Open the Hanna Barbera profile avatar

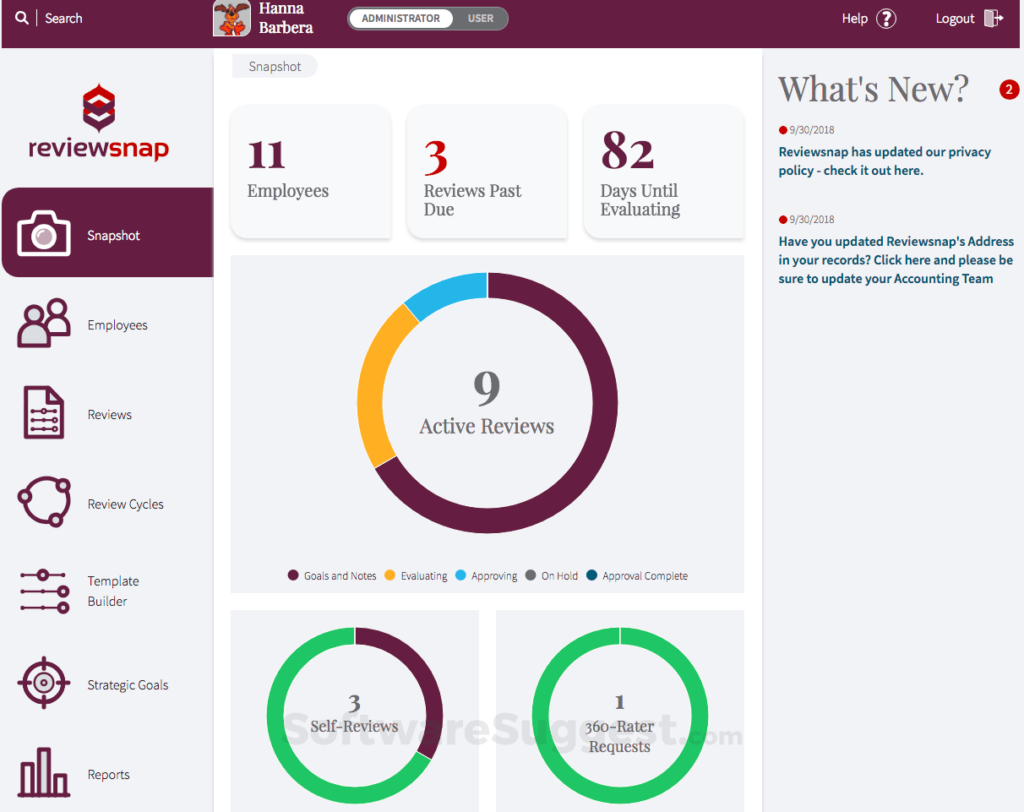point(232,18)
